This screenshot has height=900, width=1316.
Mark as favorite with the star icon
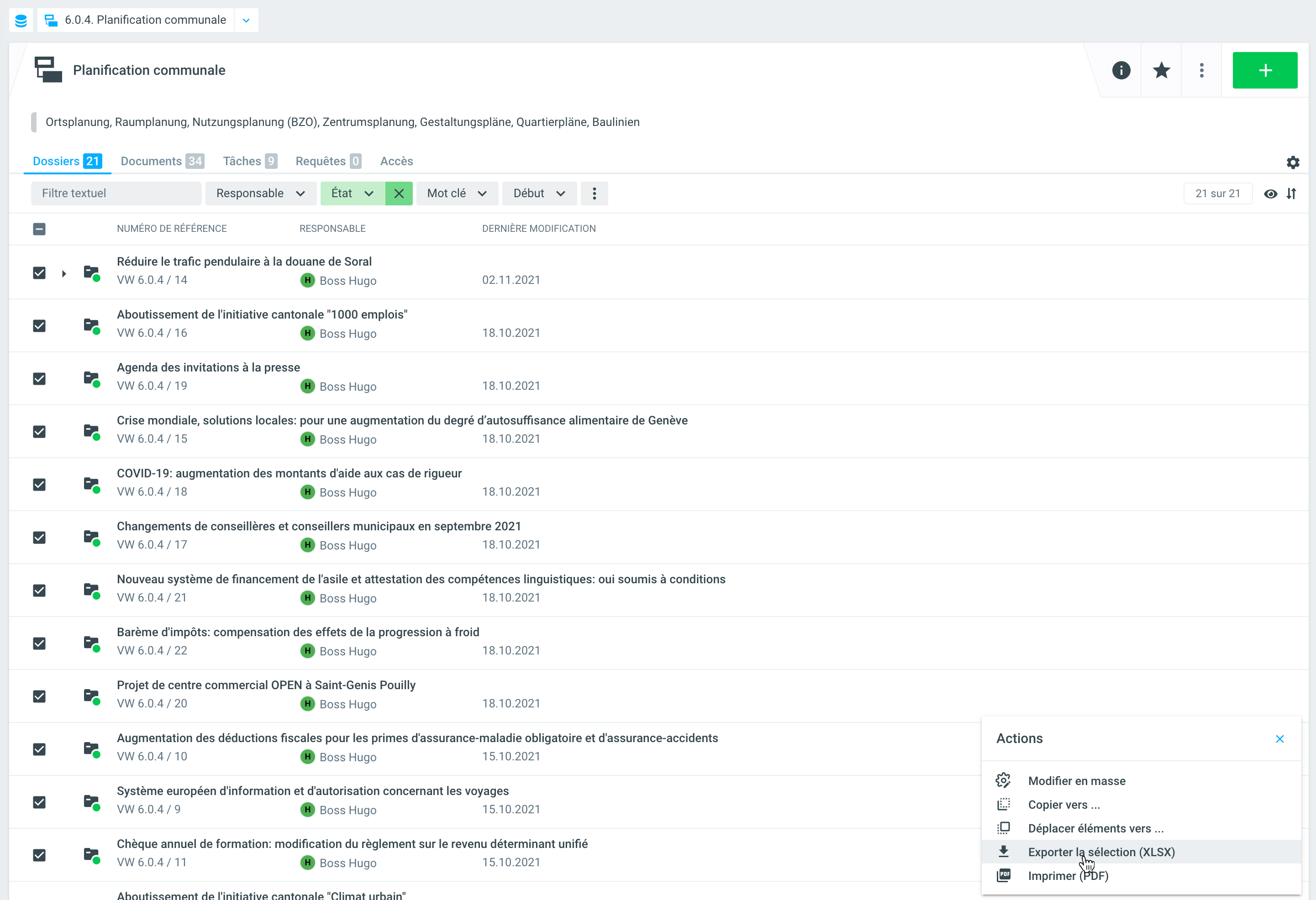coord(1161,70)
